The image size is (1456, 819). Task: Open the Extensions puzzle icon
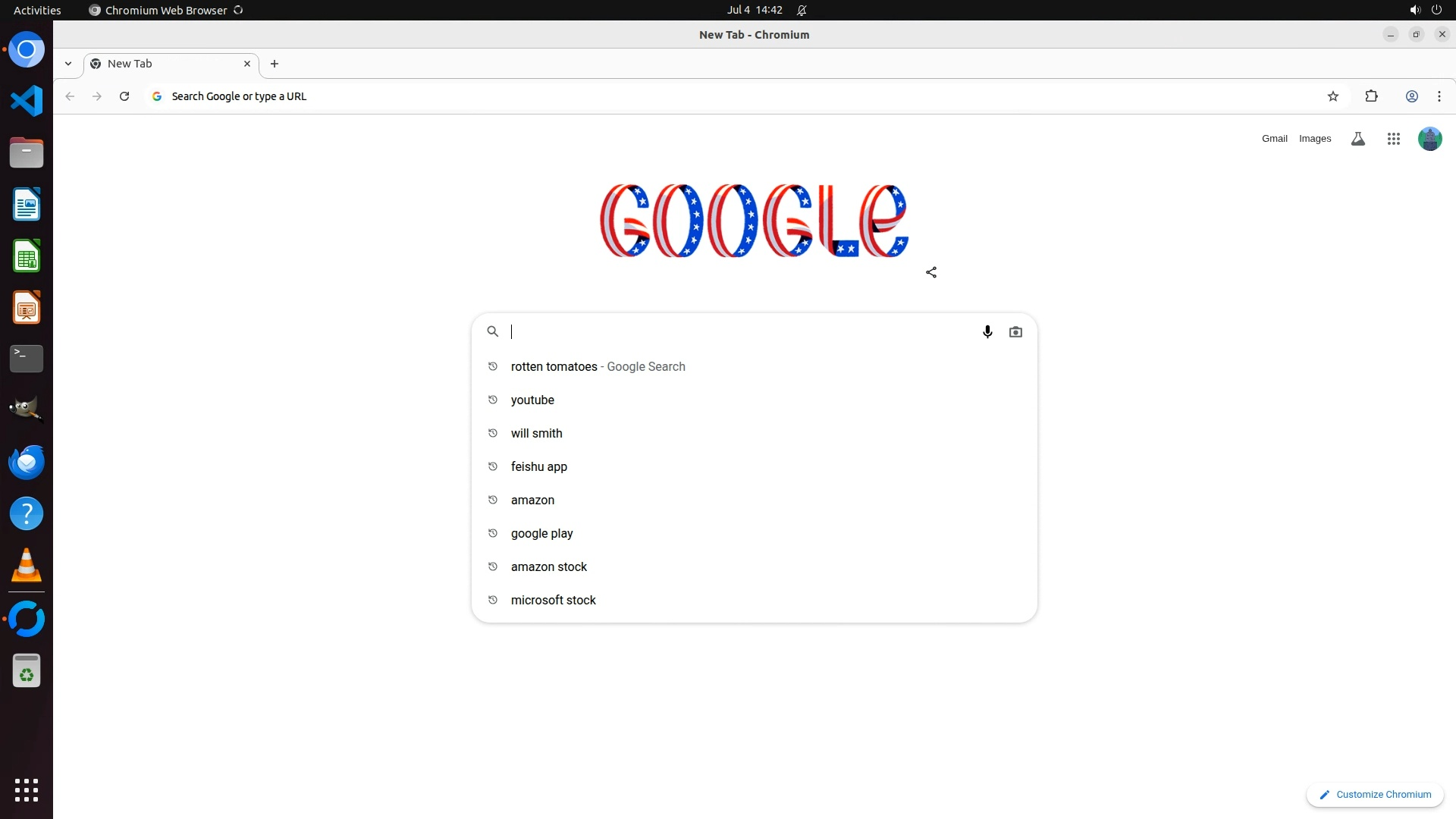1371,96
